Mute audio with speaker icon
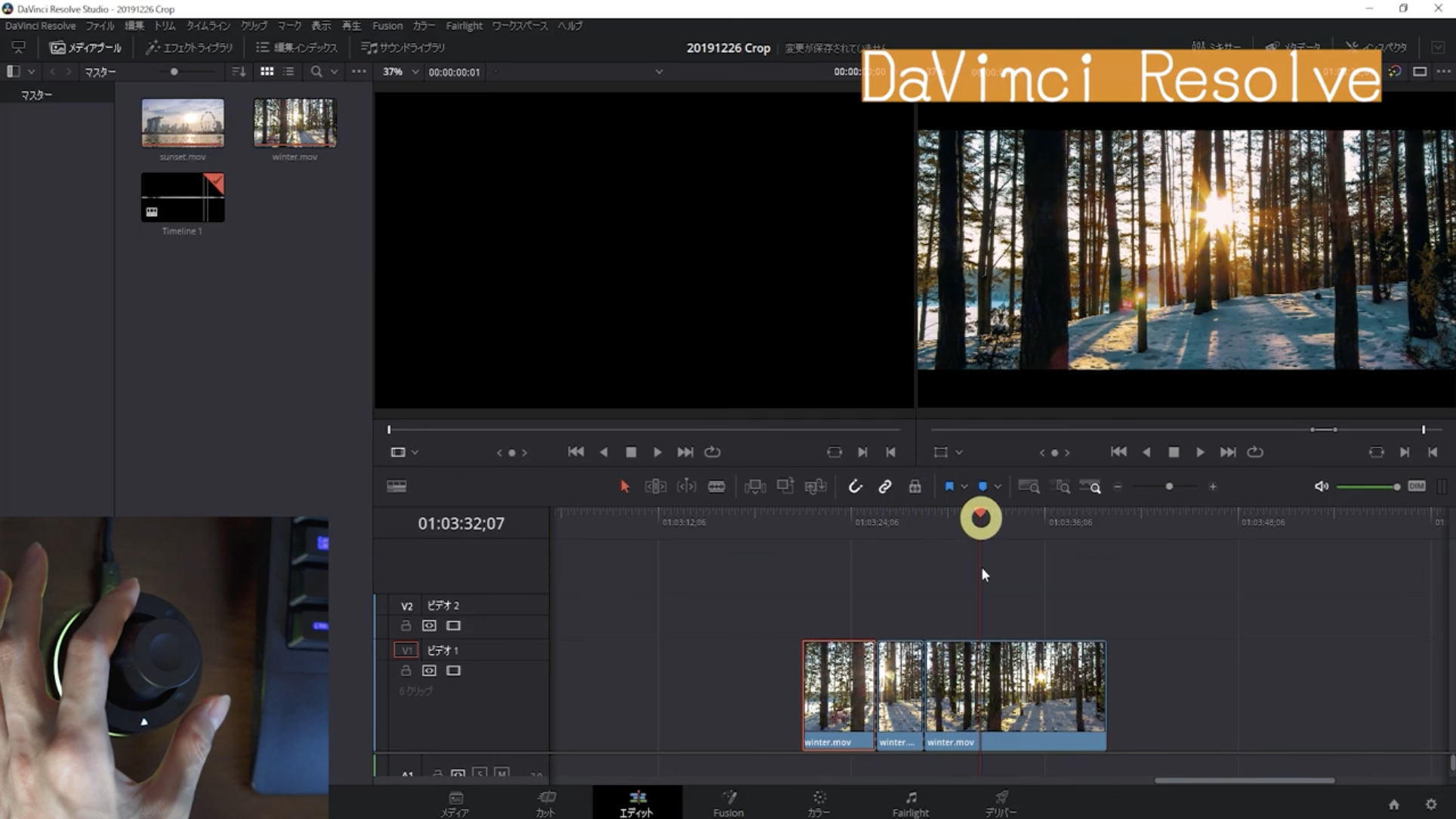Viewport: 1456px width, 819px height. click(1322, 487)
